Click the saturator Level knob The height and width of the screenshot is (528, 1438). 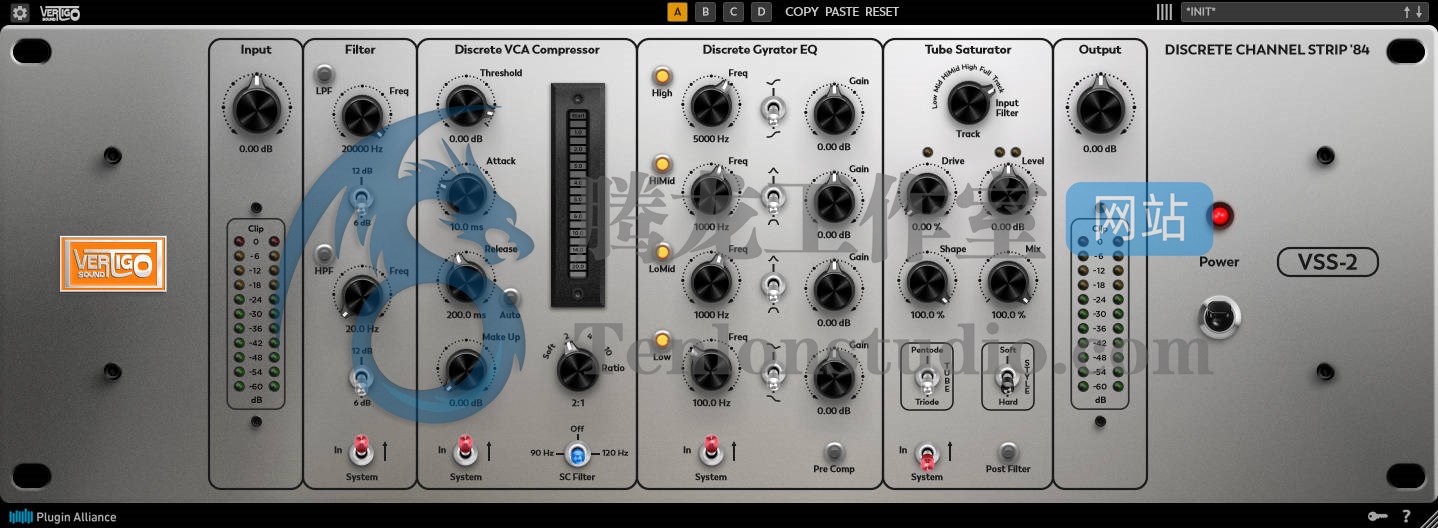pos(1007,192)
